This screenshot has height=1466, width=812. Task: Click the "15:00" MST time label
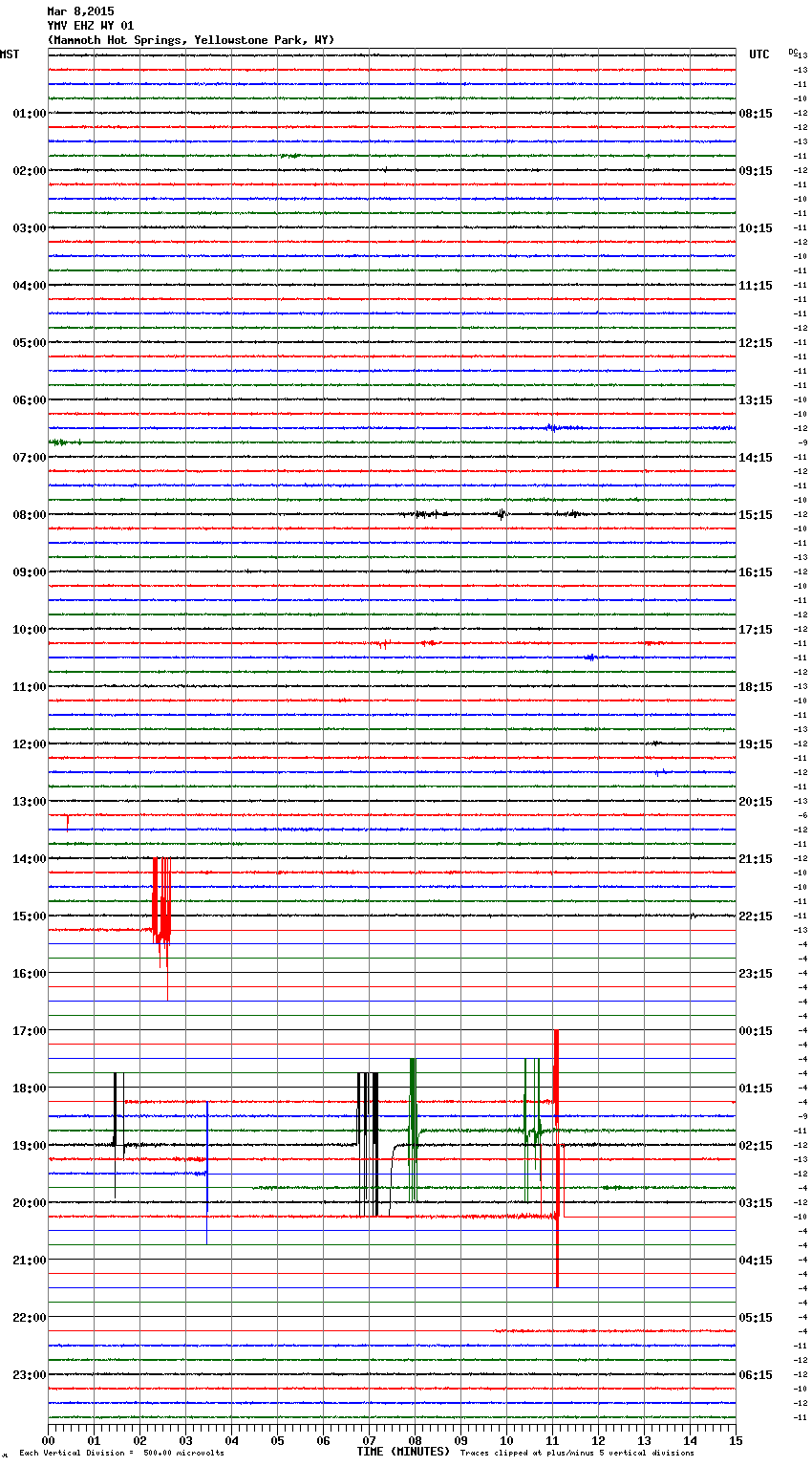click(30, 916)
